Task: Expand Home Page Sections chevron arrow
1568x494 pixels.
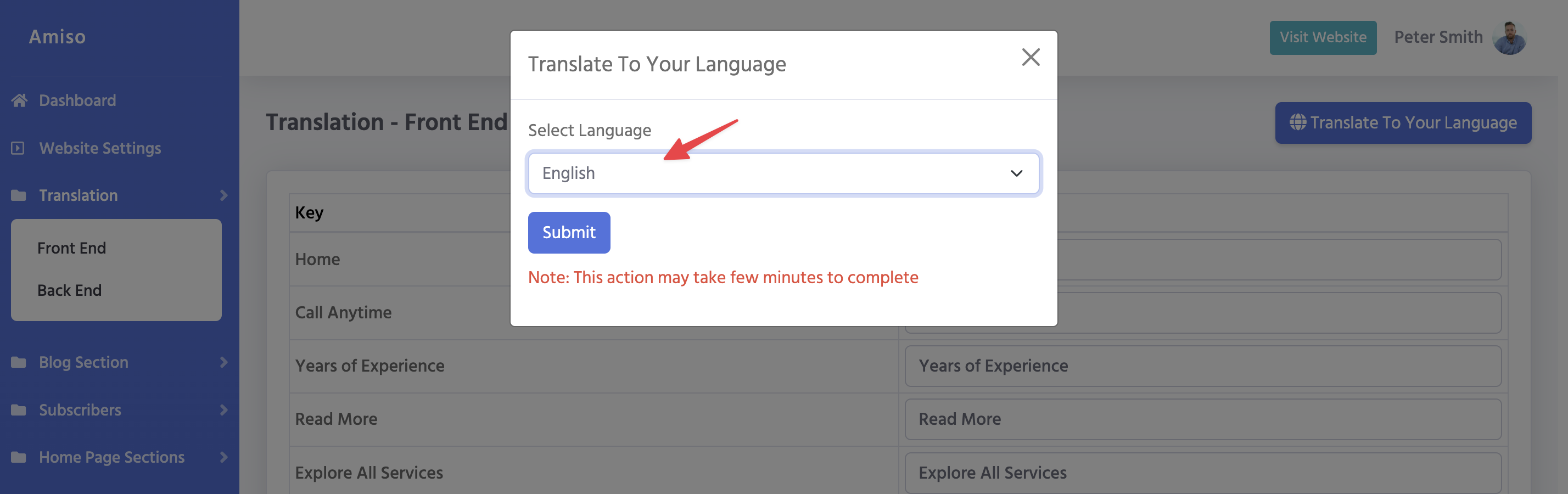Action: click(223, 457)
